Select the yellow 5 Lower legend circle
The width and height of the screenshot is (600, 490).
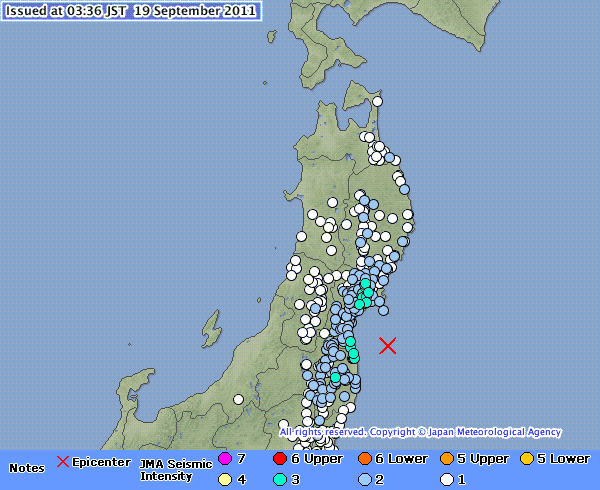click(x=526, y=459)
